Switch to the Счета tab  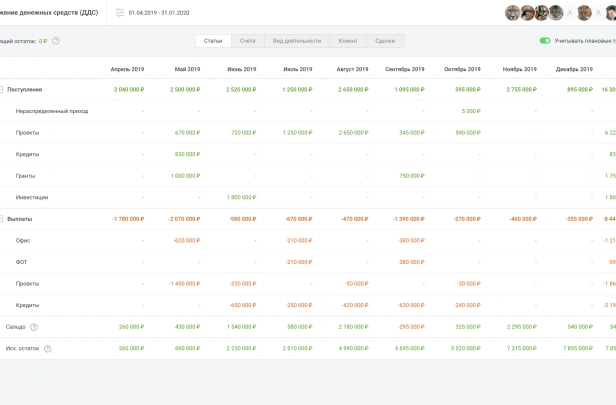point(248,41)
